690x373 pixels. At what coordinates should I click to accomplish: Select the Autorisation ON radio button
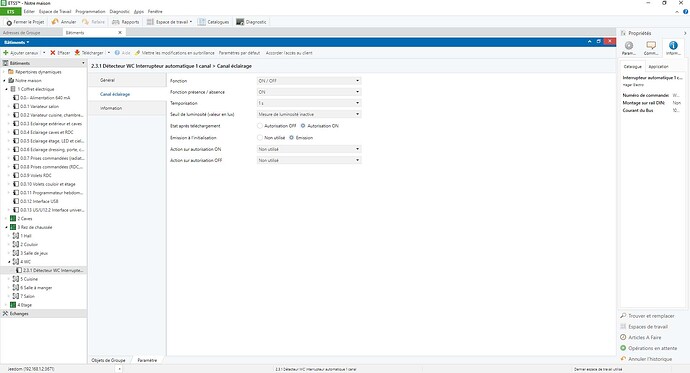[x=303, y=126]
